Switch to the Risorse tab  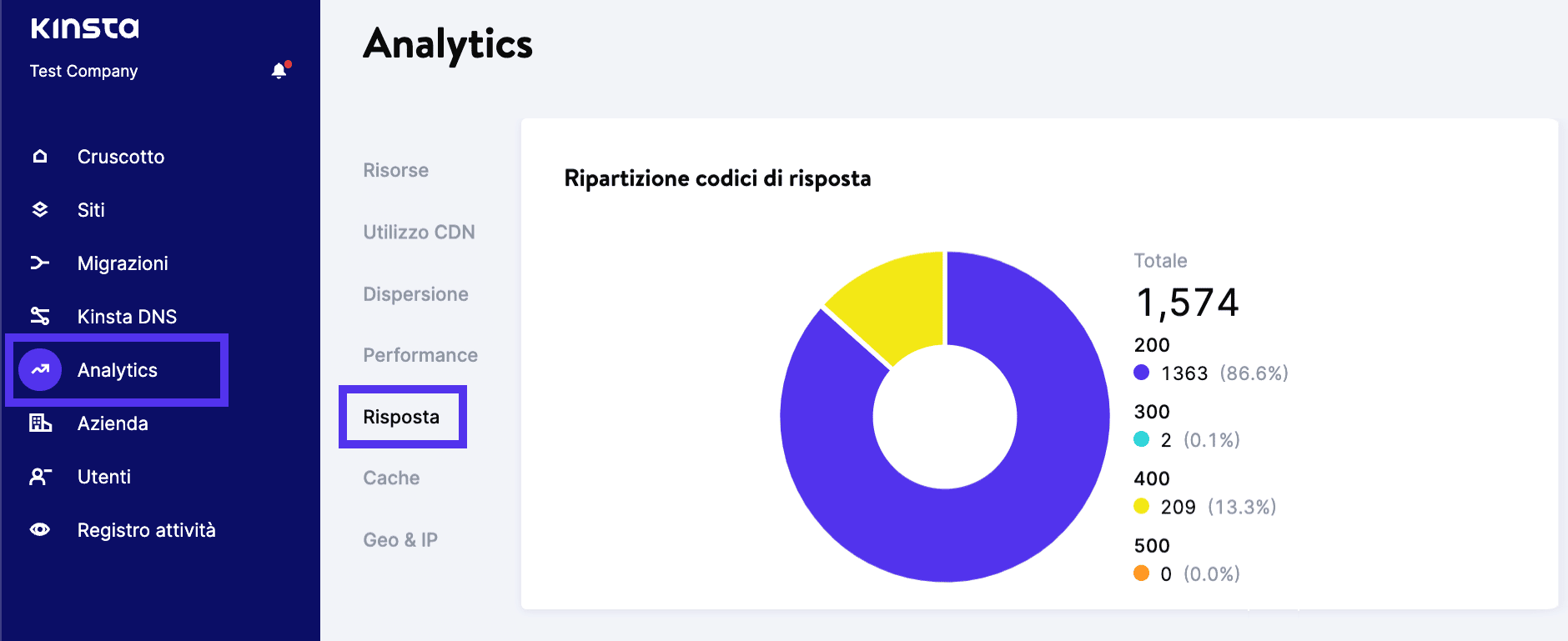click(x=395, y=170)
